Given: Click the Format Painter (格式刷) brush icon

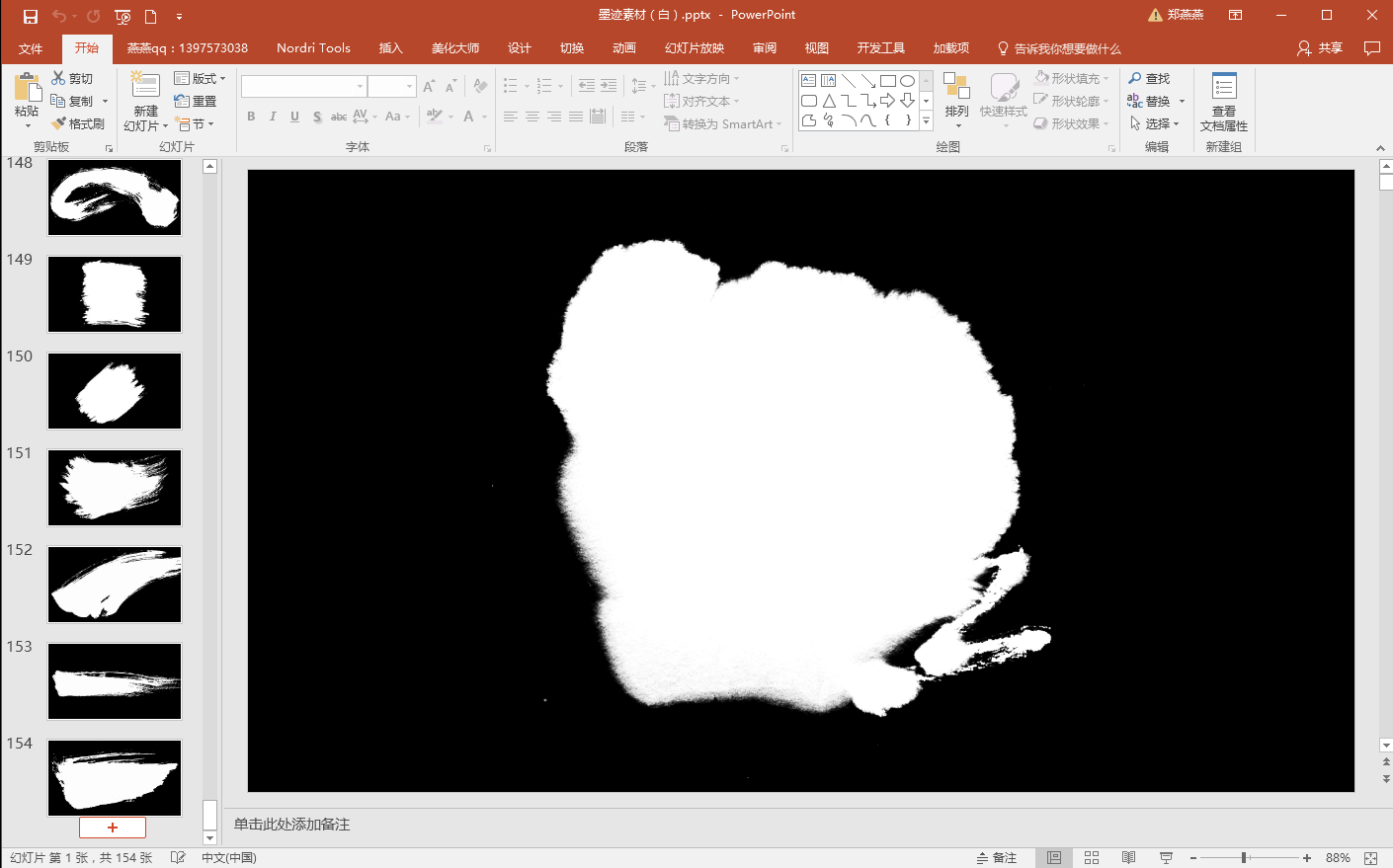Looking at the screenshot, I should [59, 123].
